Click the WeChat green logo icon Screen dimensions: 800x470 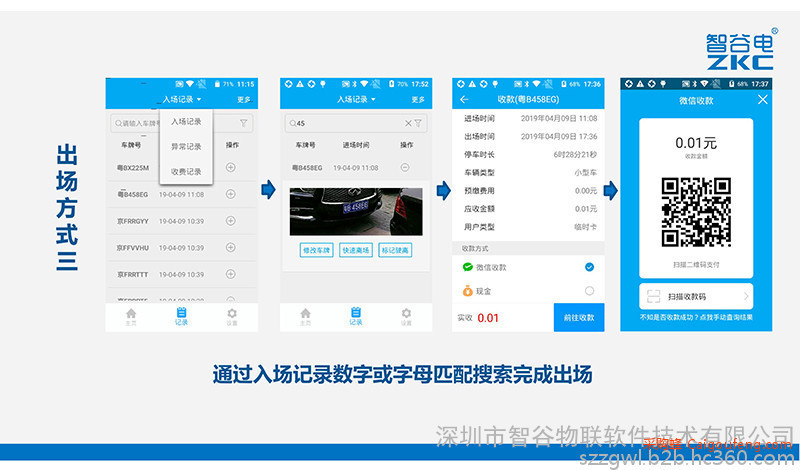[x=467, y=266]
